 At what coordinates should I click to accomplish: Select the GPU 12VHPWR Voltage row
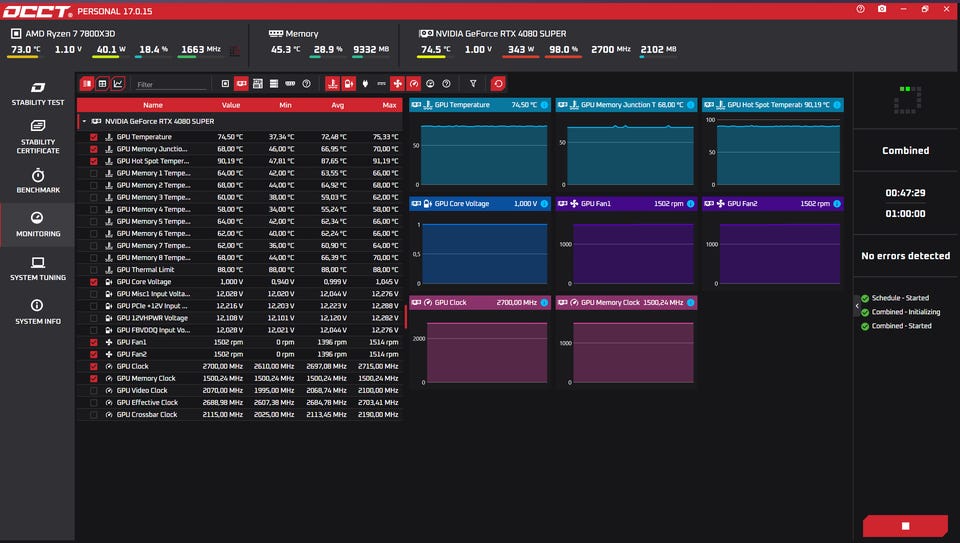(x=240, y=318)
